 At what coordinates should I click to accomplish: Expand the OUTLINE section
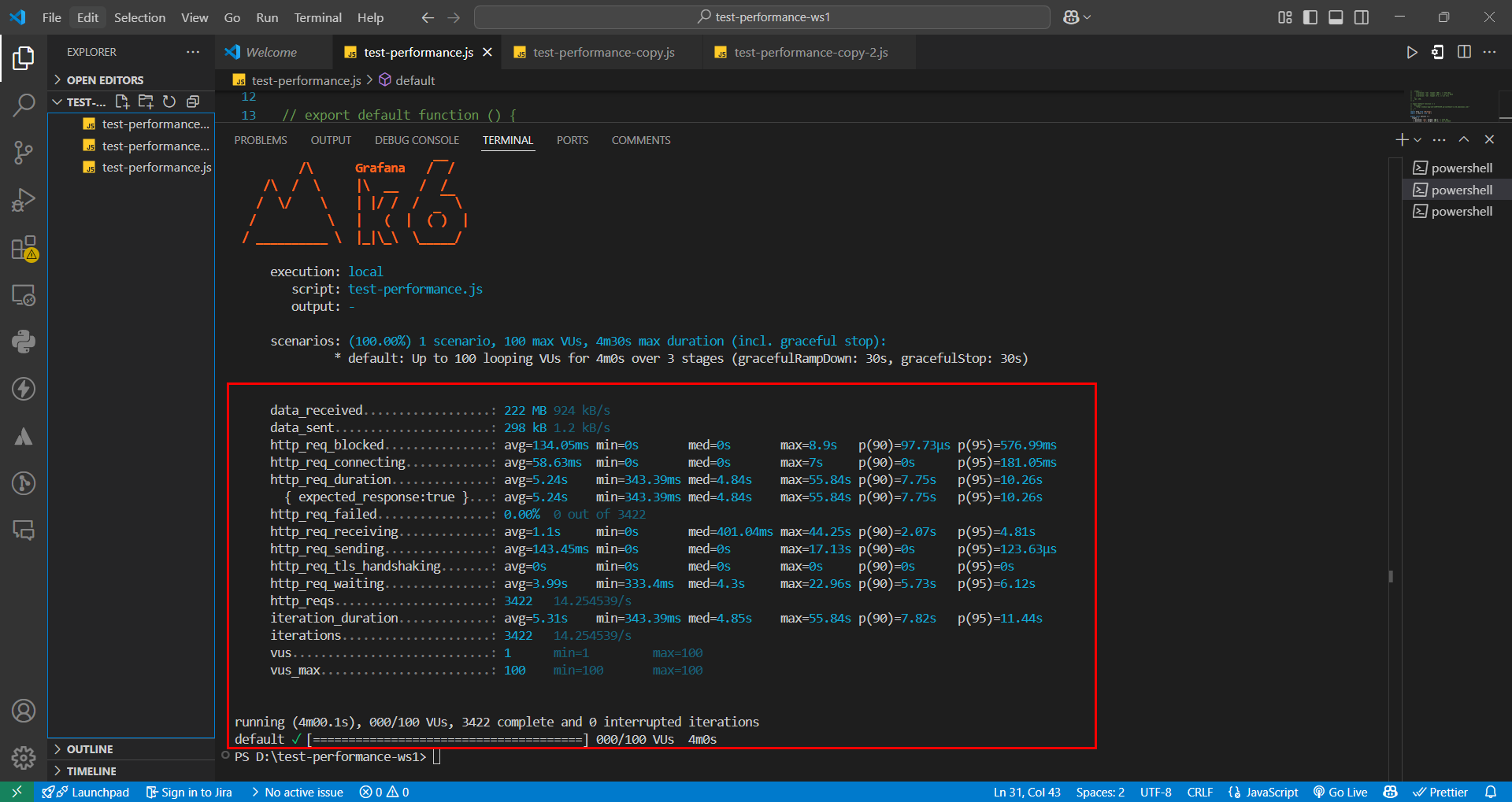point(89,749)
